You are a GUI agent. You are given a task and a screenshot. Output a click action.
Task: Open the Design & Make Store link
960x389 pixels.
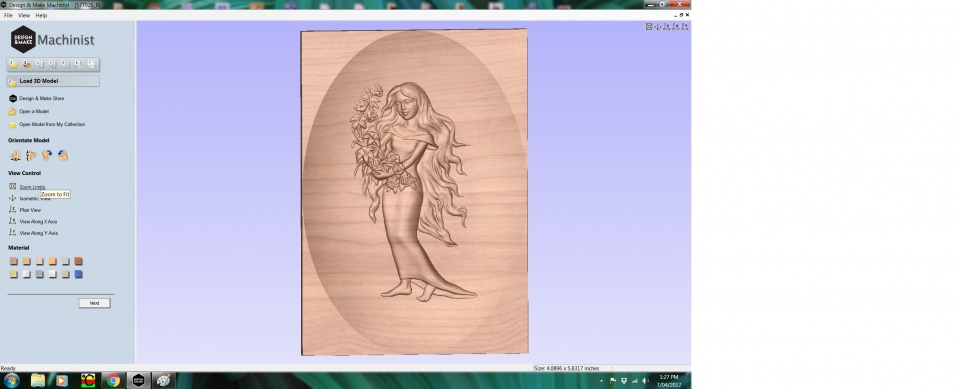point(41,98)
